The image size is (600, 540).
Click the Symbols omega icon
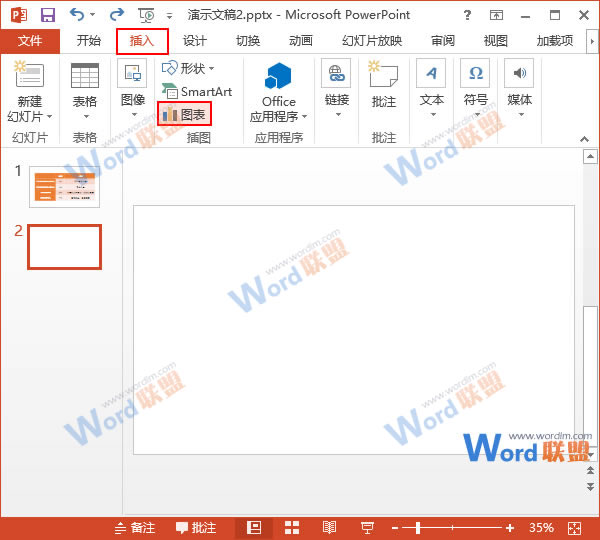pos(475,73)
